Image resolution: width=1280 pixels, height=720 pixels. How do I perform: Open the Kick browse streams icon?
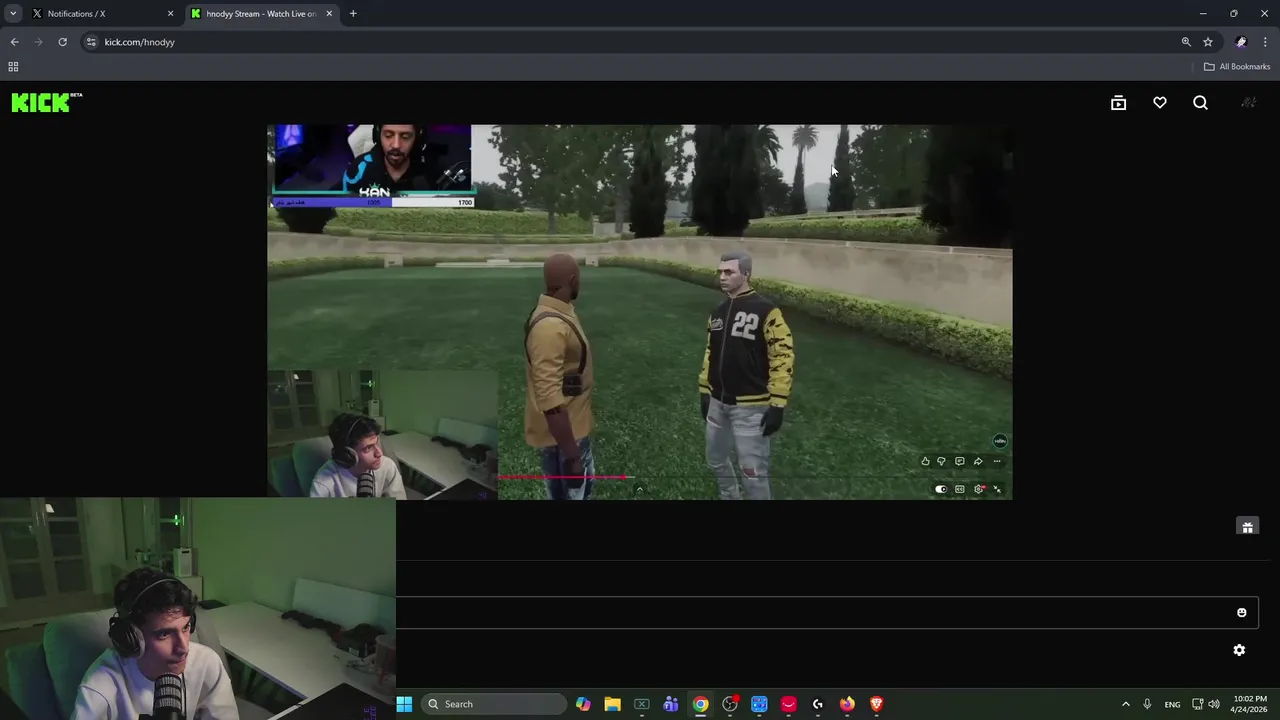tap(1118, 103)
